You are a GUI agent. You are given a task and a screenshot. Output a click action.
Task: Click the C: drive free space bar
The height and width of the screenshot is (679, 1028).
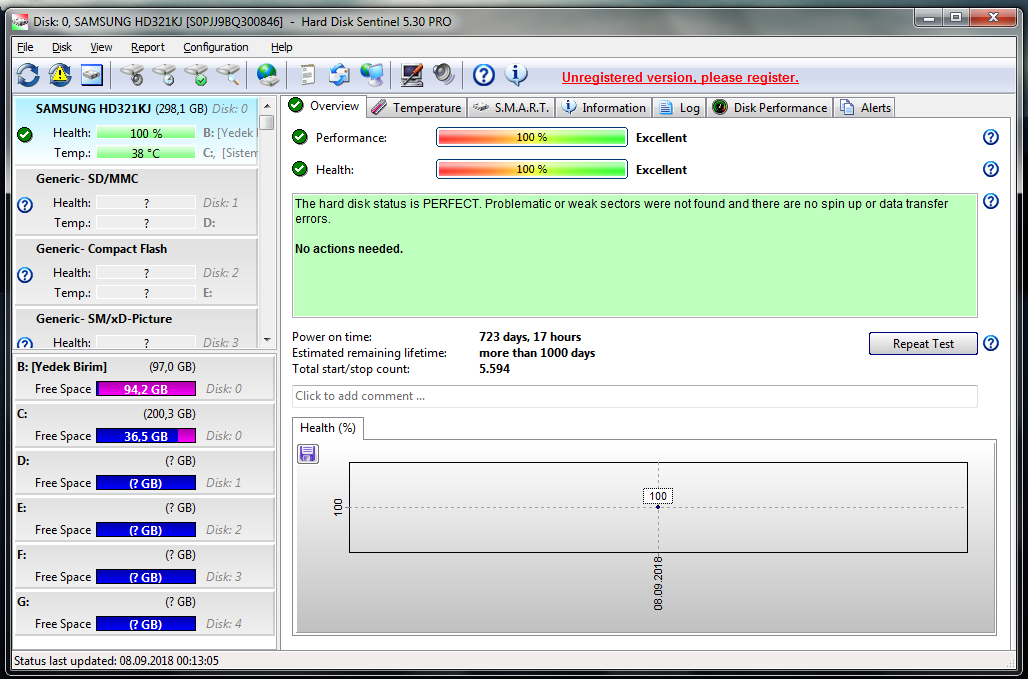pos(146,436)
